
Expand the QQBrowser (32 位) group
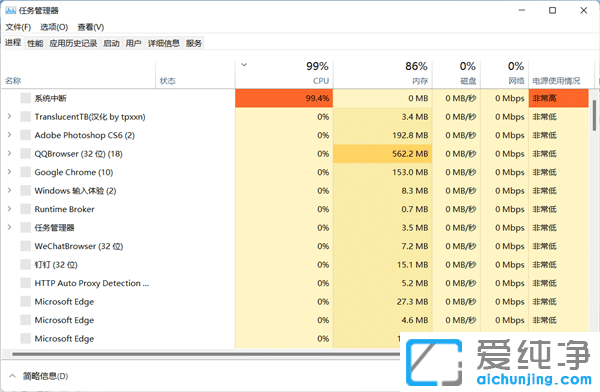pos(10,153)
